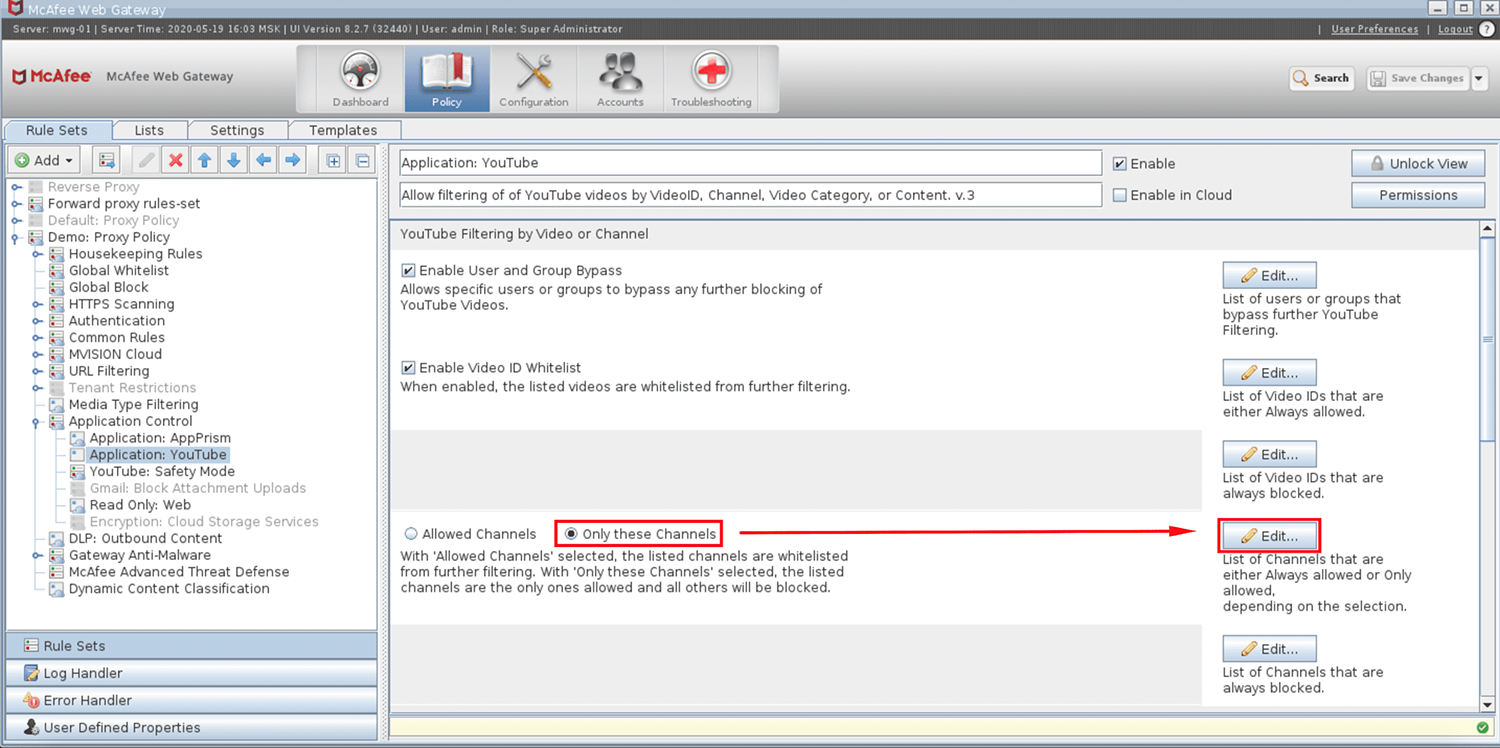Screen dimensions: 1500x748
Task: Expand the Reverse Proxy tree node
Action: tap(16, 187)
